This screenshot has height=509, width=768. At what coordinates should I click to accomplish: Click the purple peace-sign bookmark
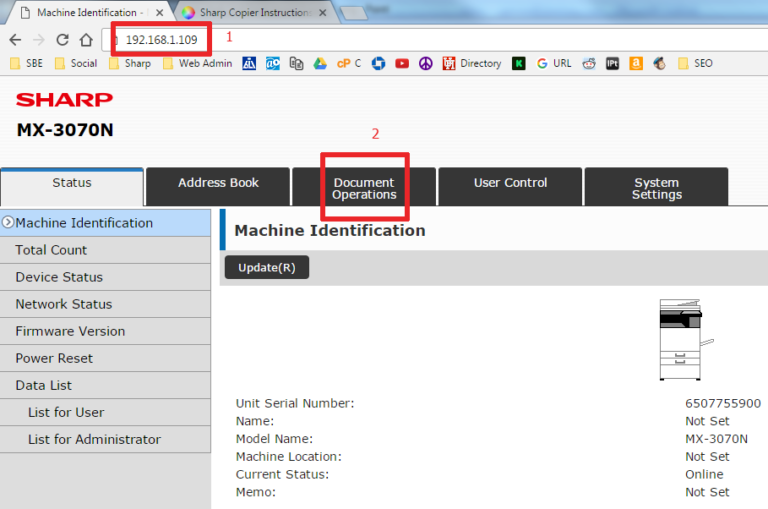click(x=426, y=63)
